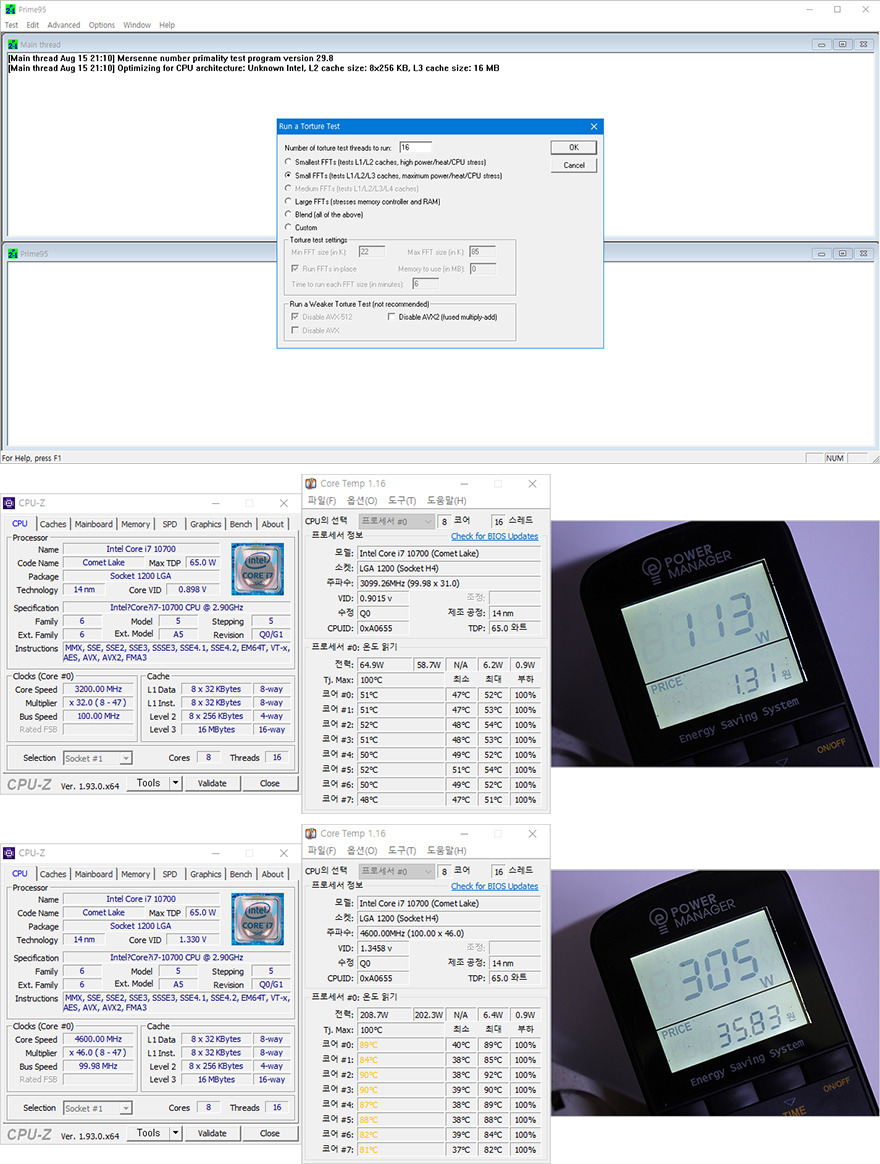Click the icon of the empty Prime95 child window
The image size is (880, 1164).
point(13,254)
